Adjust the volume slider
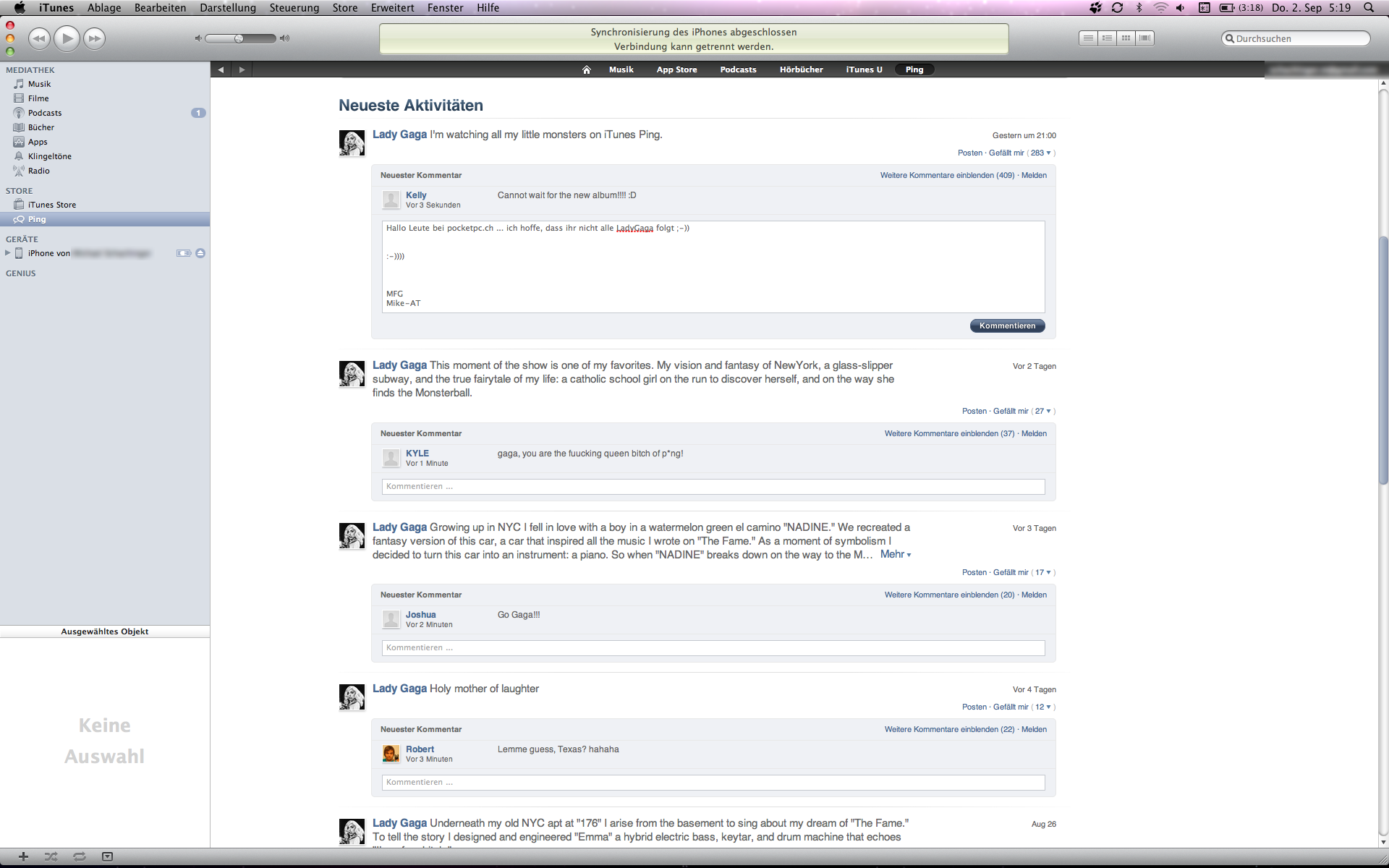 [x=239, y=38]
